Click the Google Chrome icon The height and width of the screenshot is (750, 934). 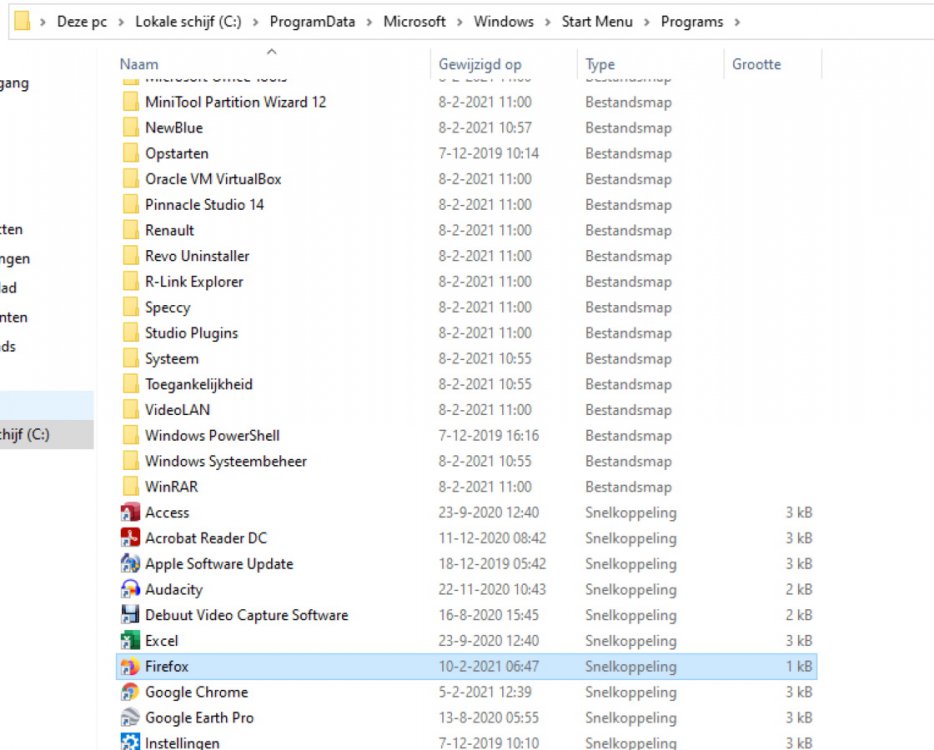[130, 692]
